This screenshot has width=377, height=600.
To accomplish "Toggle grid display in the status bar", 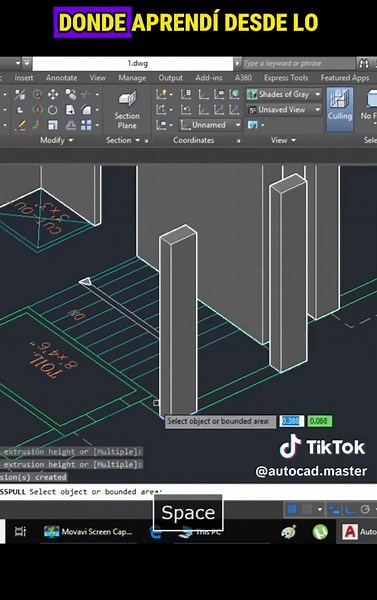I will pos(292,509).
